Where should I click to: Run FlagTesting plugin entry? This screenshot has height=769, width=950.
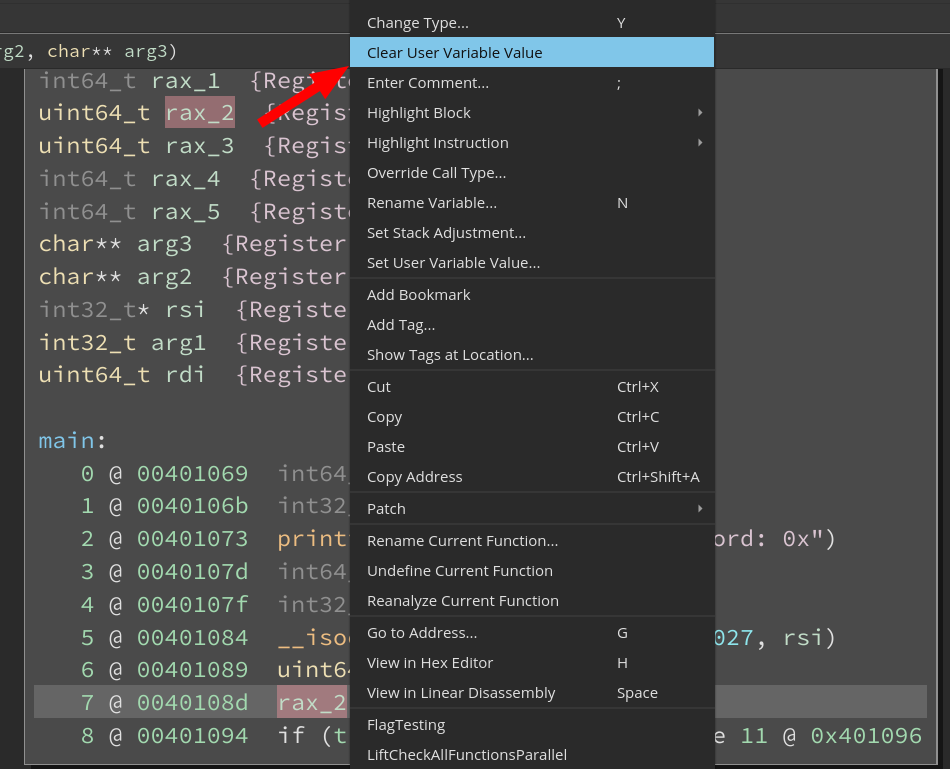532,725
